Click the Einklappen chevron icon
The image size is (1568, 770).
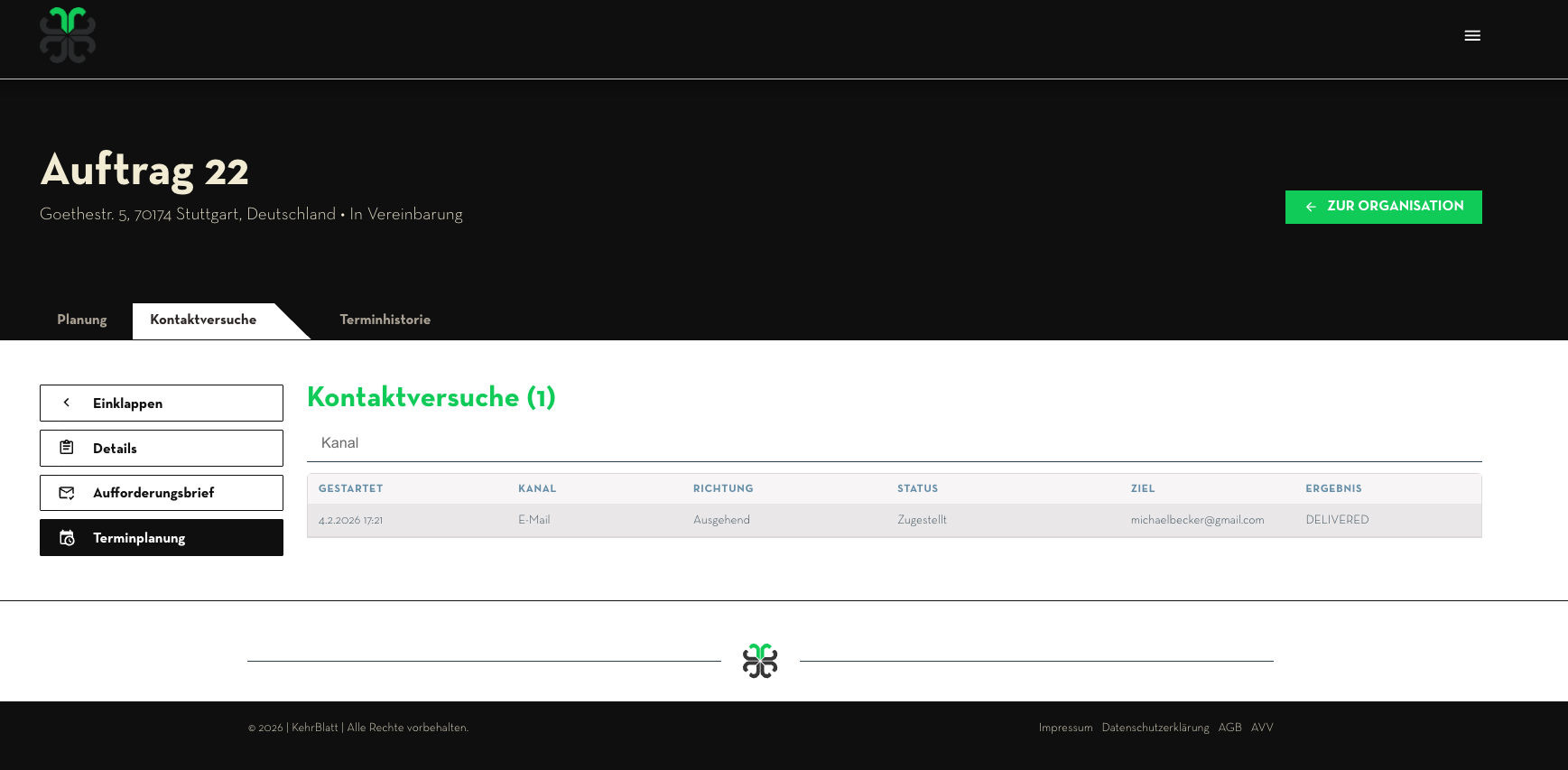67,403
